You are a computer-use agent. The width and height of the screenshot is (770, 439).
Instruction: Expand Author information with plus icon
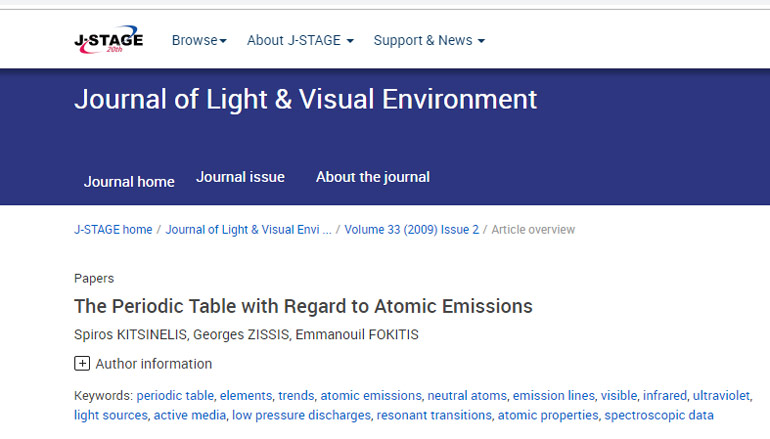(82, 364)
